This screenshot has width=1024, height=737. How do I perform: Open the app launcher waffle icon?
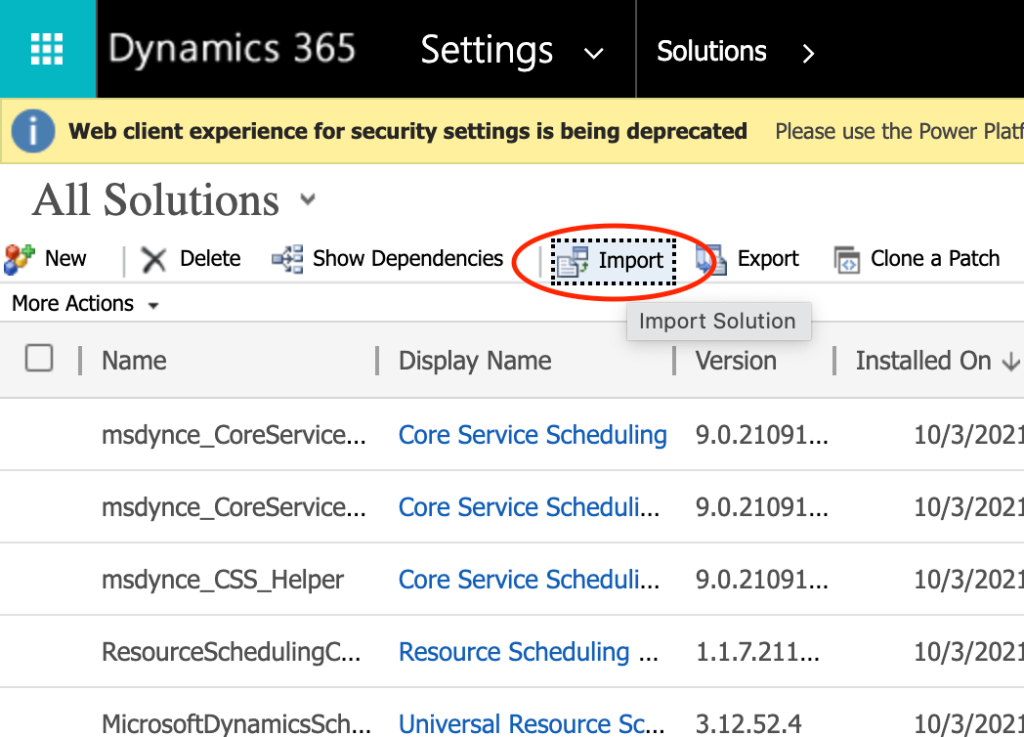47,49
